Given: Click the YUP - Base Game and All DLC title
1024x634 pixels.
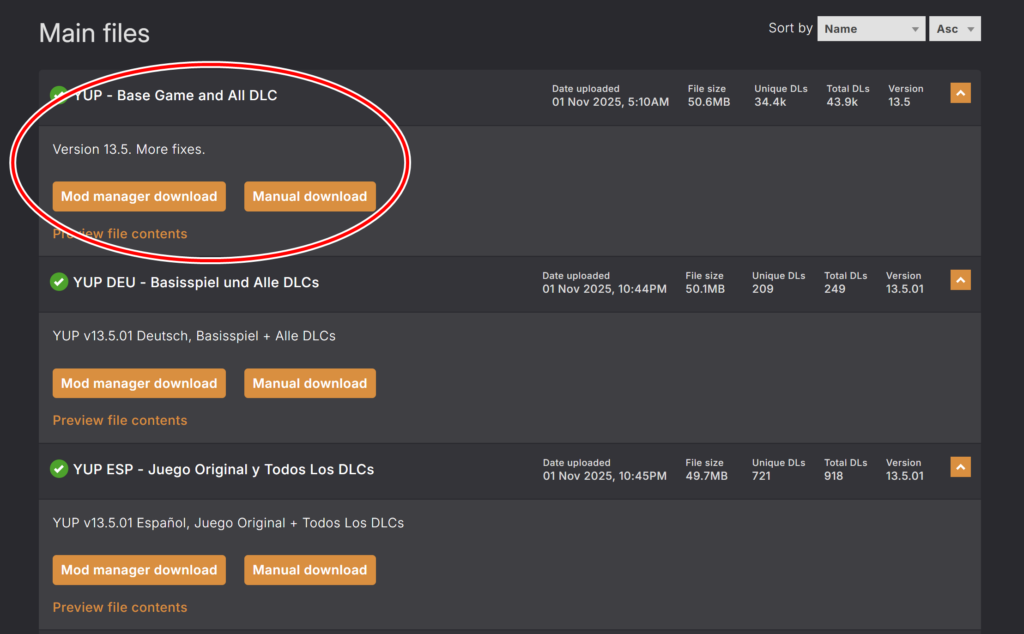Looking at the screenshot, I should (175, 96).
